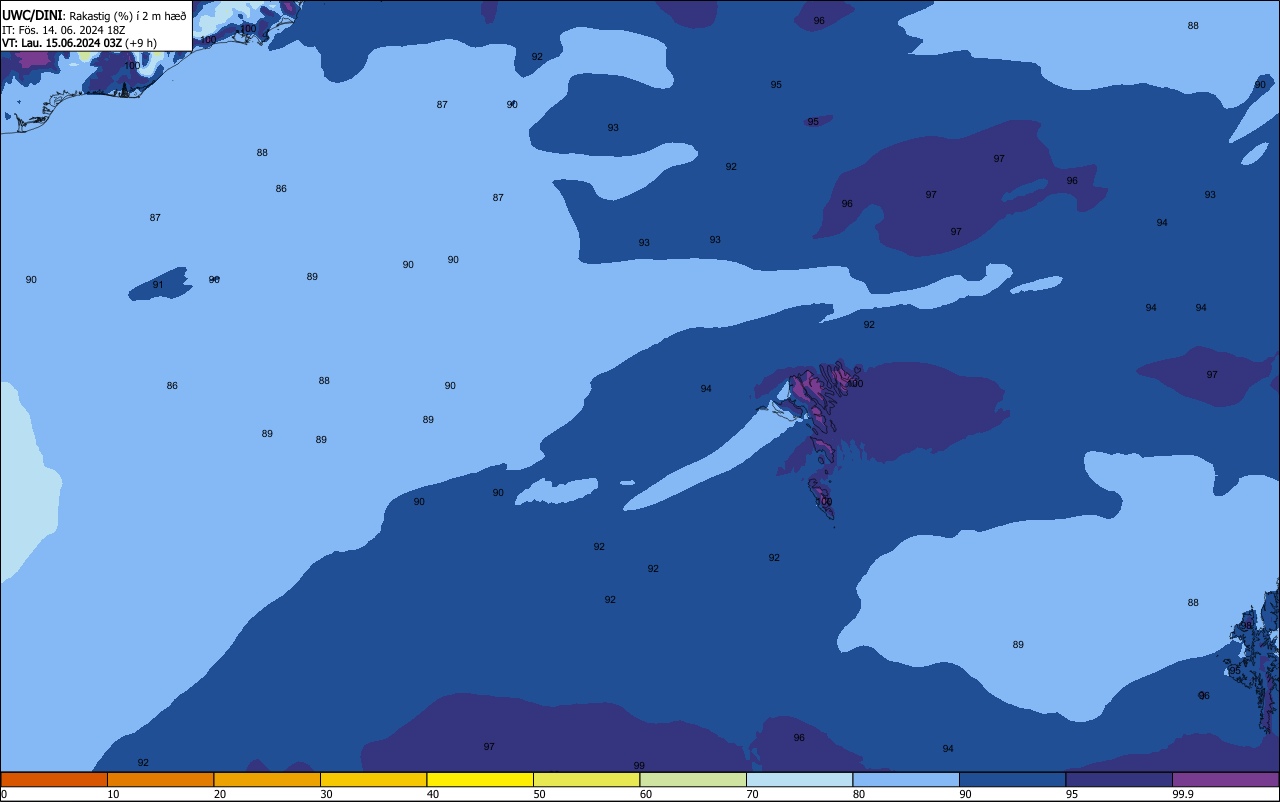
Task: Click the legend tick label '50'
Action: pyautogui.click(x=539, y=794)
